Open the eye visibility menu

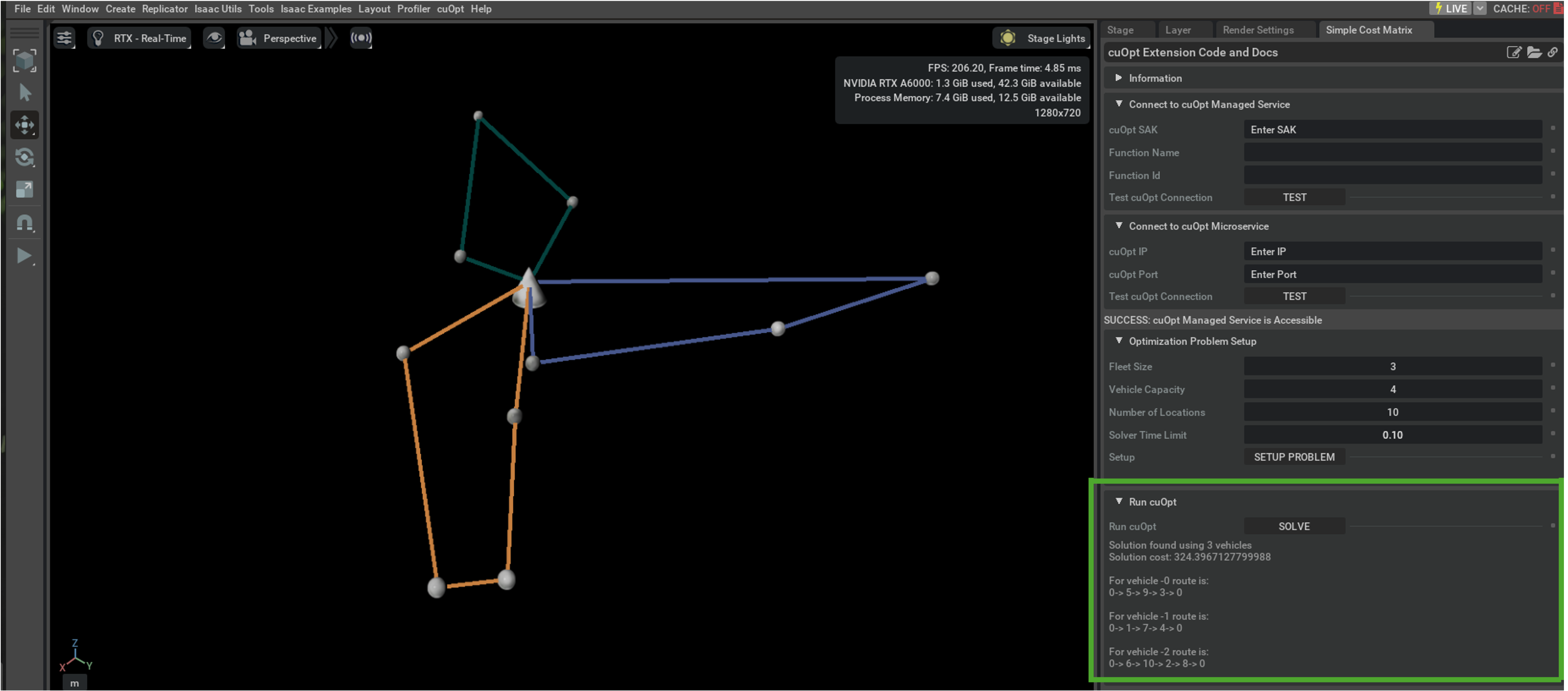(x=214, y=38)
